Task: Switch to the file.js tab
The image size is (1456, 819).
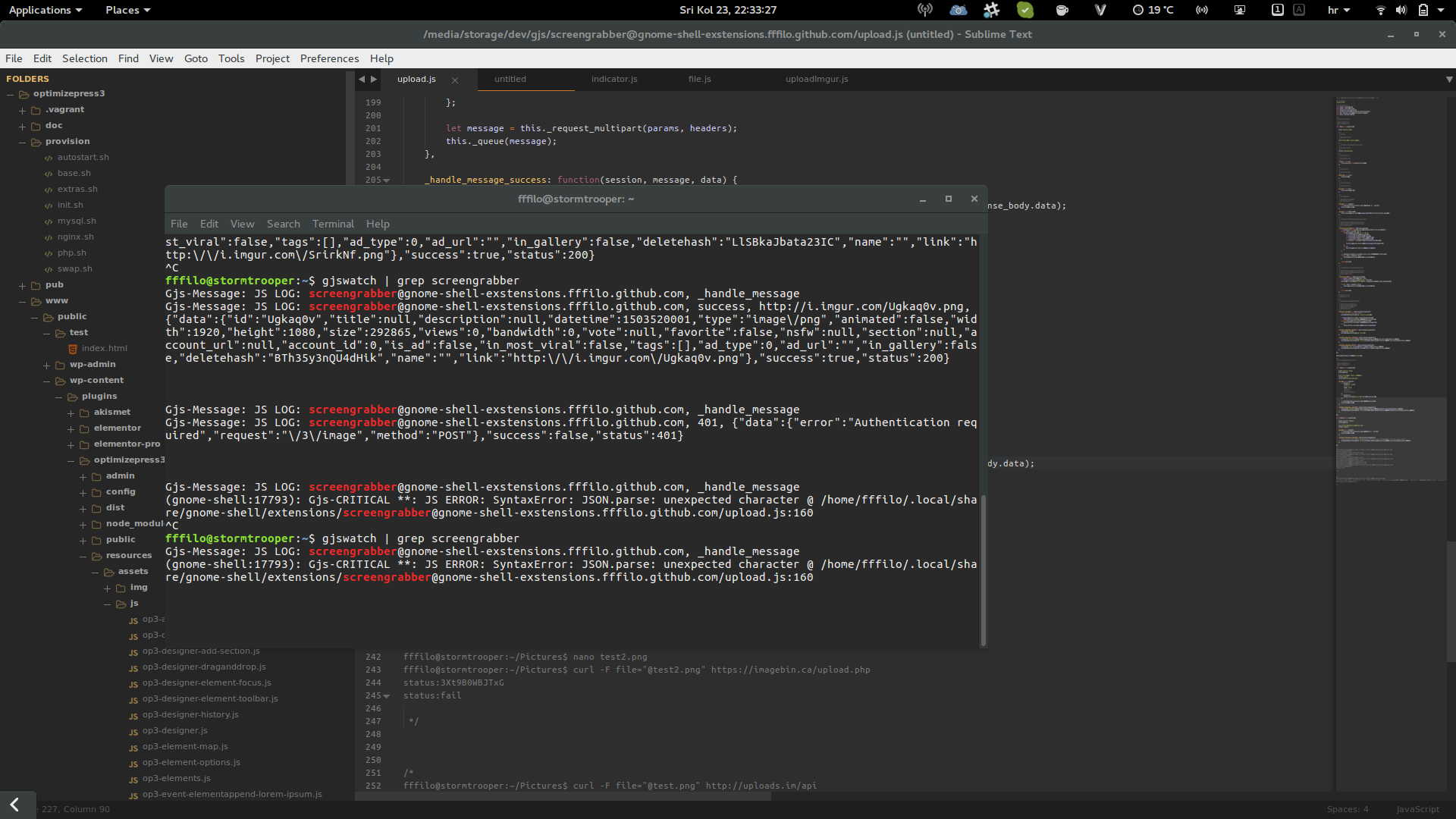Action: point(700,79)
